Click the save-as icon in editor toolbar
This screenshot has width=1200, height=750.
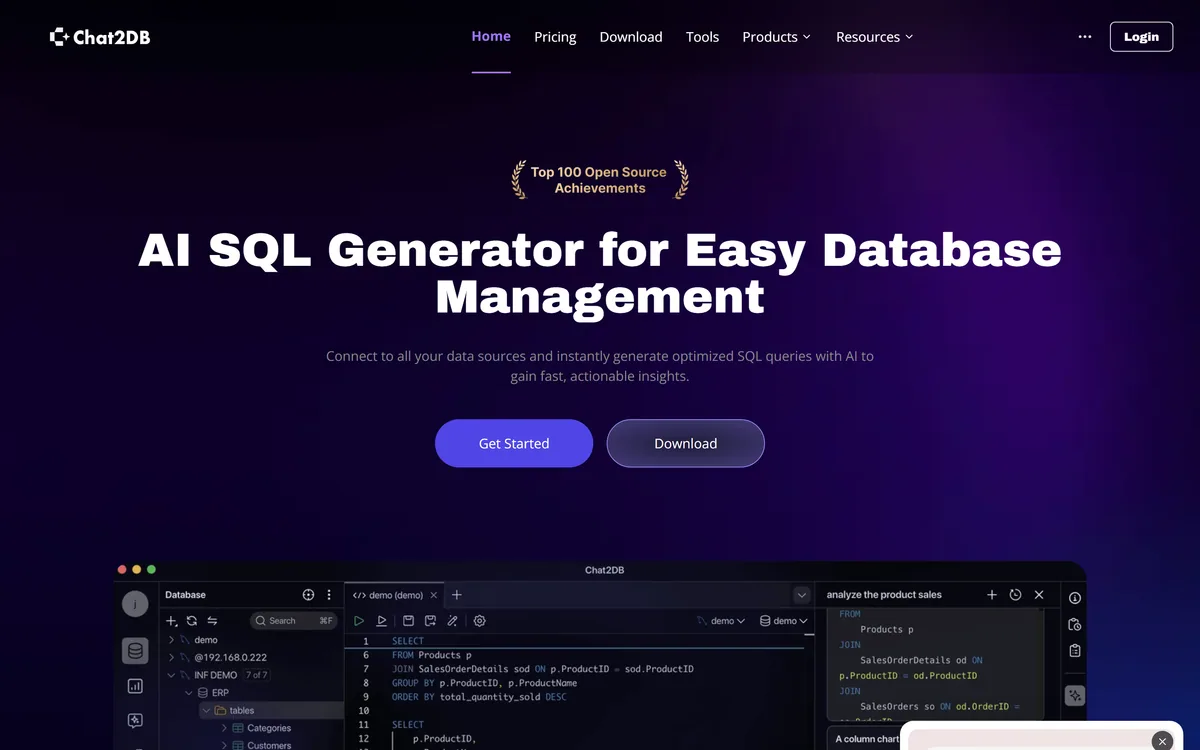[x=430, y=621]
